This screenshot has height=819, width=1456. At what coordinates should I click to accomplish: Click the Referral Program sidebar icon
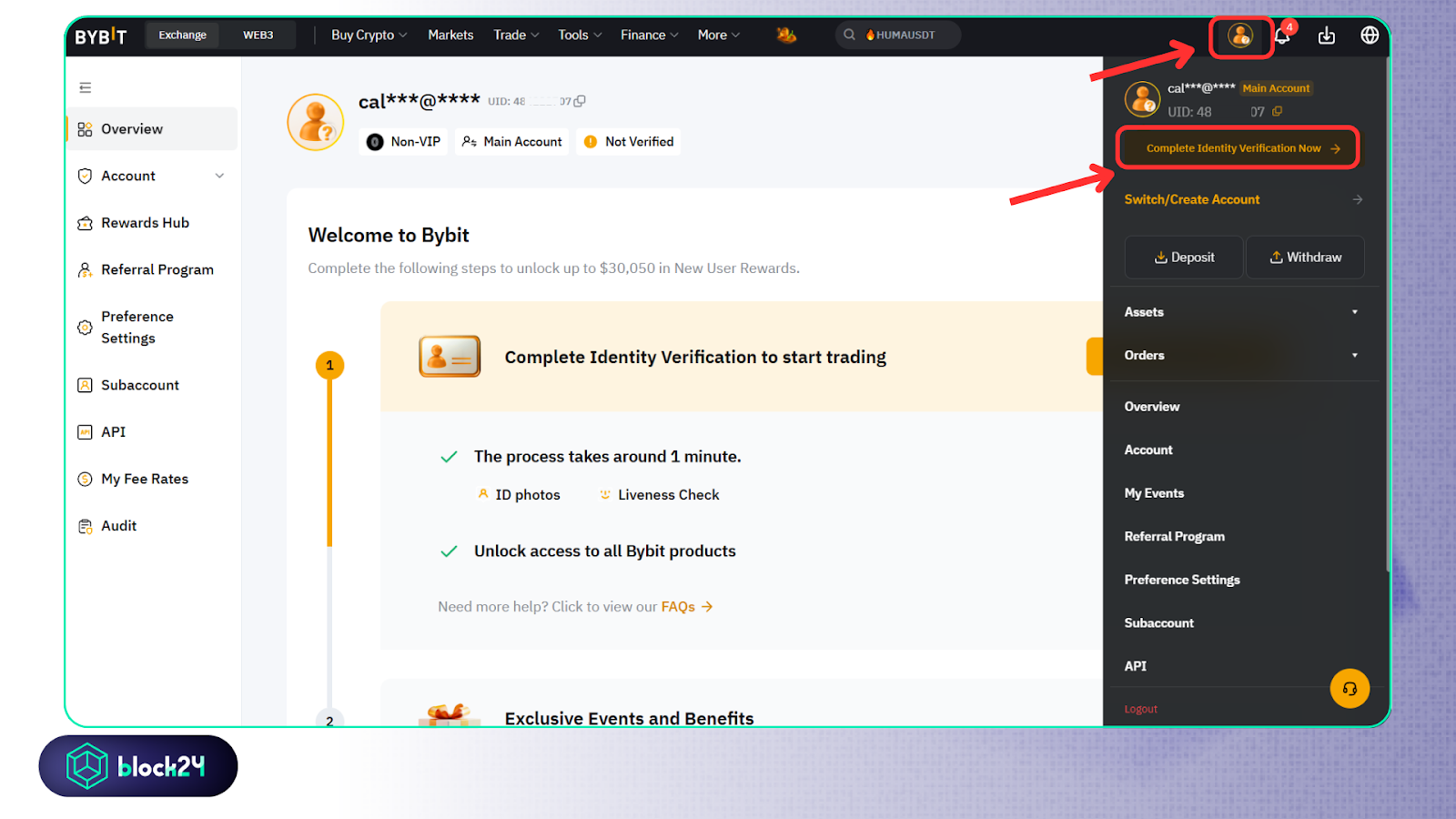86,269
